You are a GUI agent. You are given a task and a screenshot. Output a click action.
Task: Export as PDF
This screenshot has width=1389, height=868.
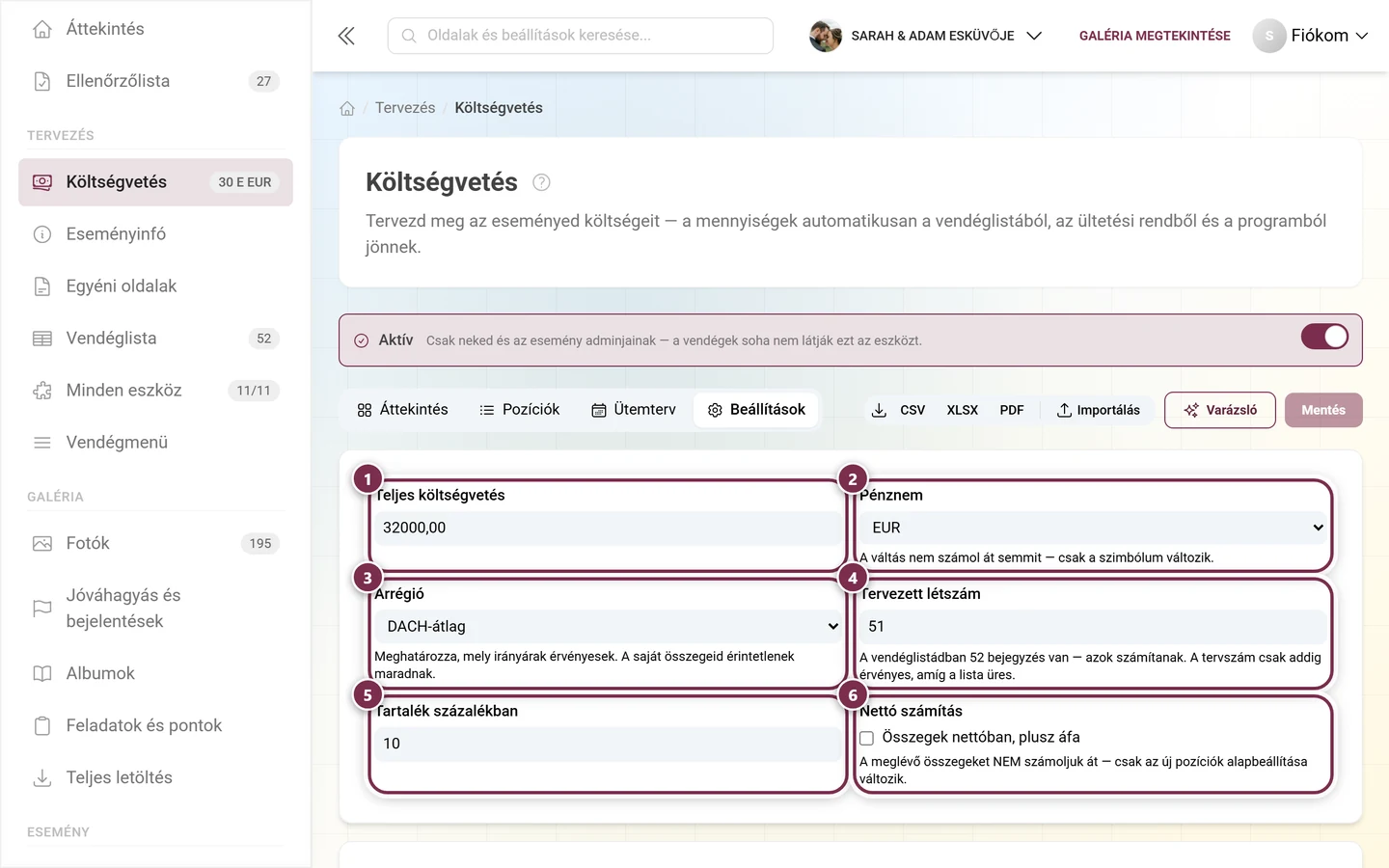tap(1012, 410)
